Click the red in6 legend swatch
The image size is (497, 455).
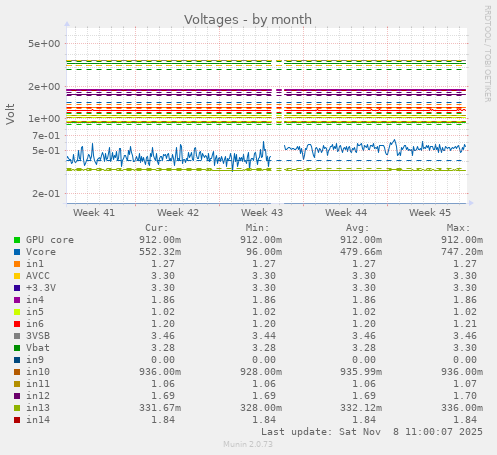pos(17,324)
